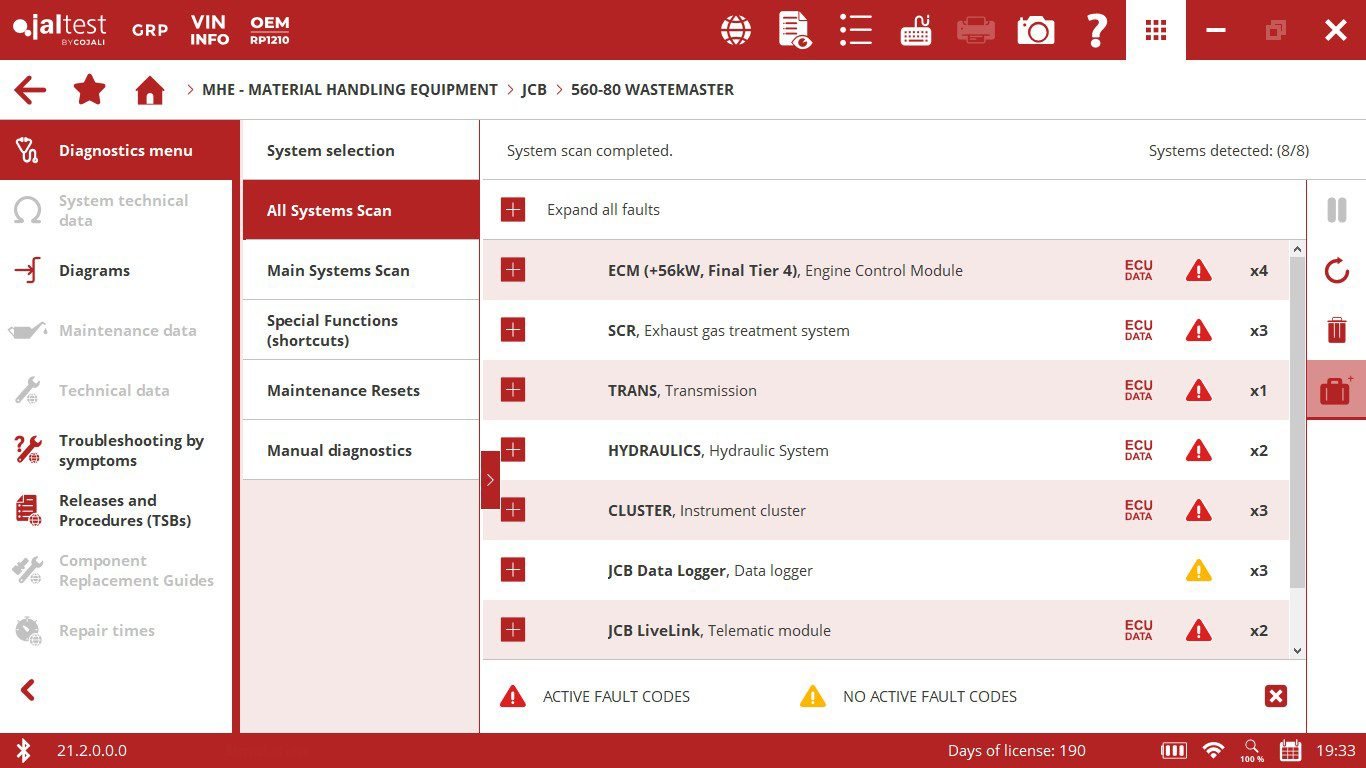Click the help question mark icon
This screenshot has height=768, width=1366.
1096,30
